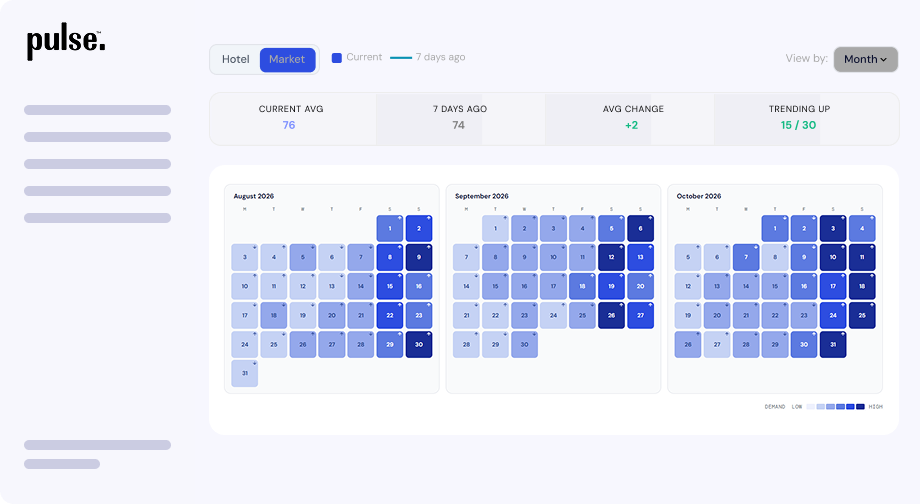Select September 12 day cell
The height and width of the screenshot is (504, 920).
(x=611, y=257)
